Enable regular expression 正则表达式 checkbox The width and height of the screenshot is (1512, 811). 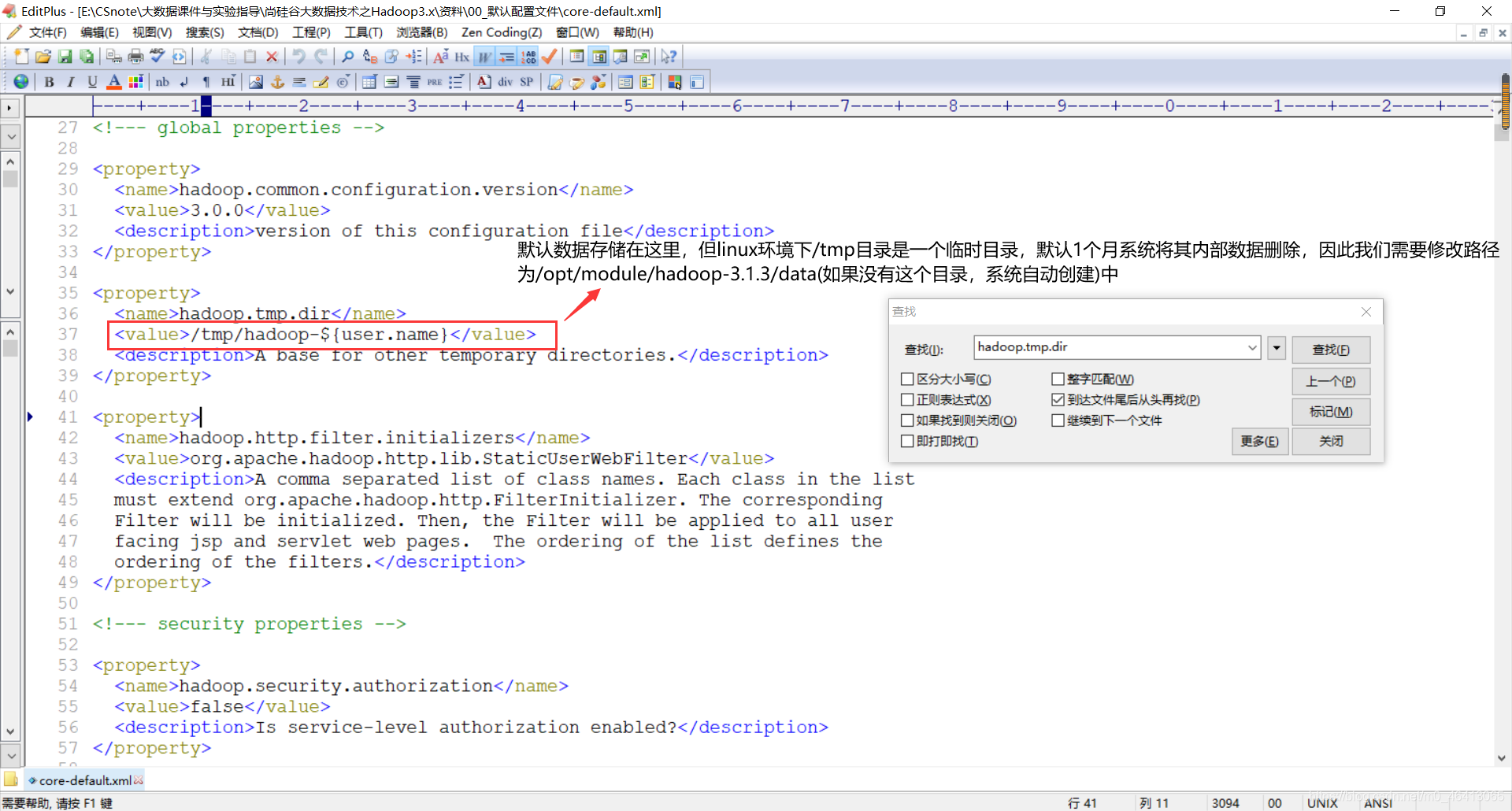[907, 400]
